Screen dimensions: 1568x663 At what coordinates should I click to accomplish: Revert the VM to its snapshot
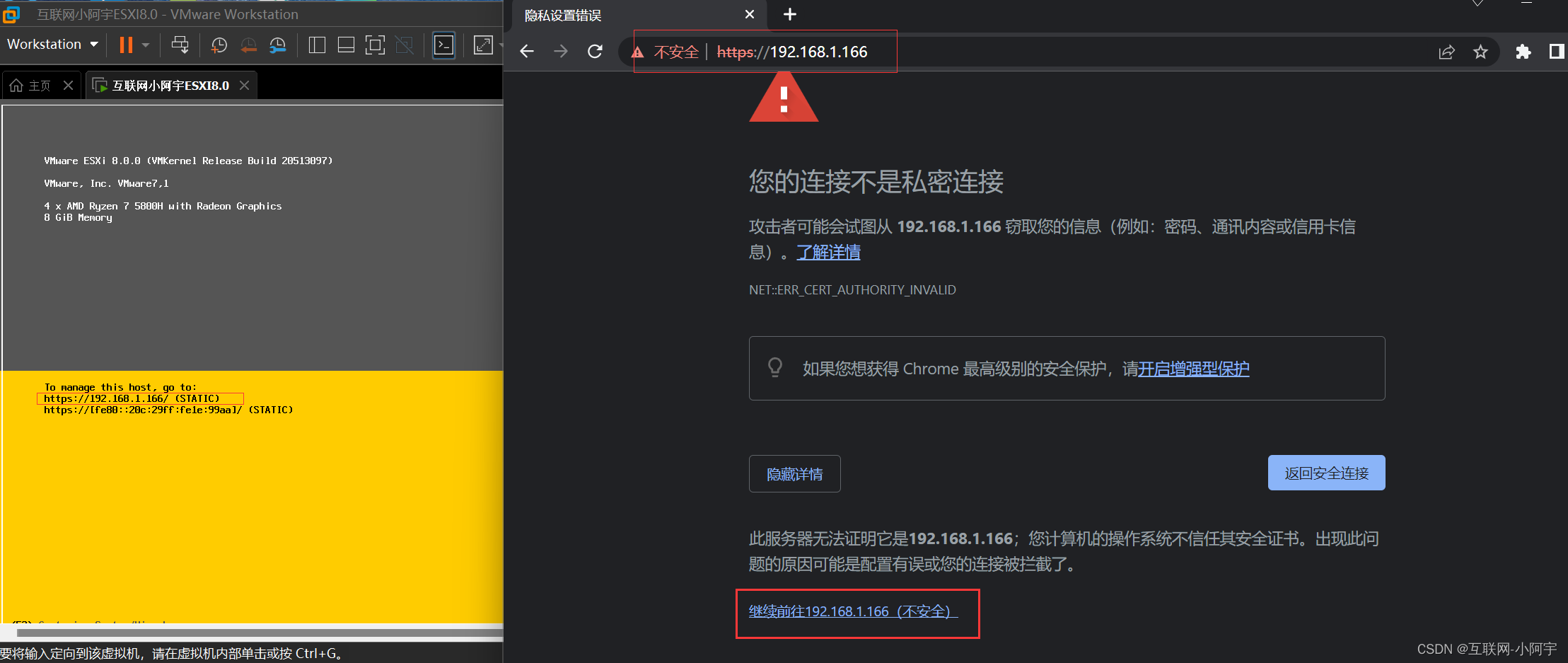click(x=249, y=45)
